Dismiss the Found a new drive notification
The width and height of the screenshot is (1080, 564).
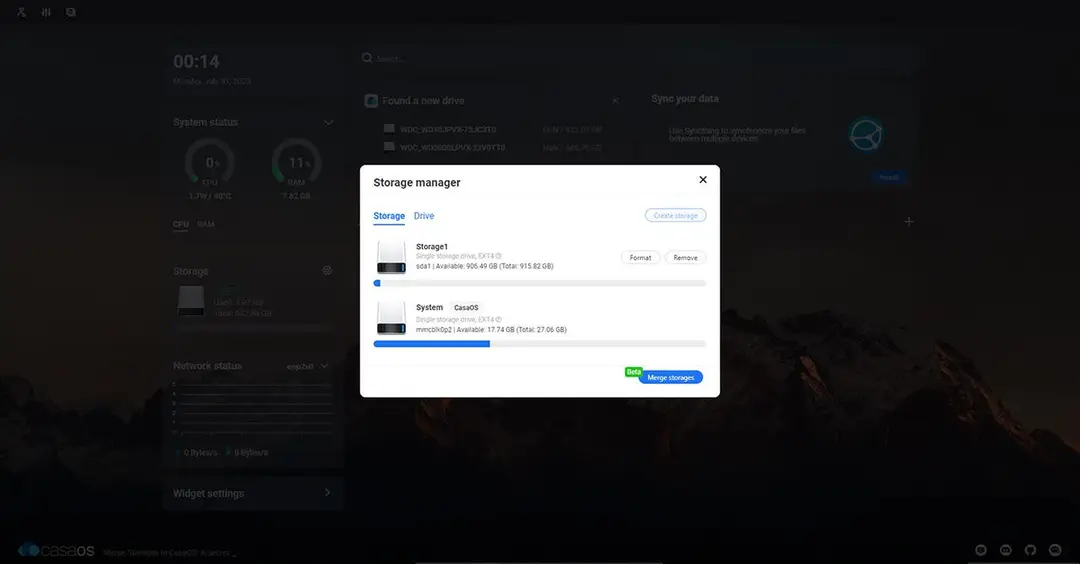point(615,101)
